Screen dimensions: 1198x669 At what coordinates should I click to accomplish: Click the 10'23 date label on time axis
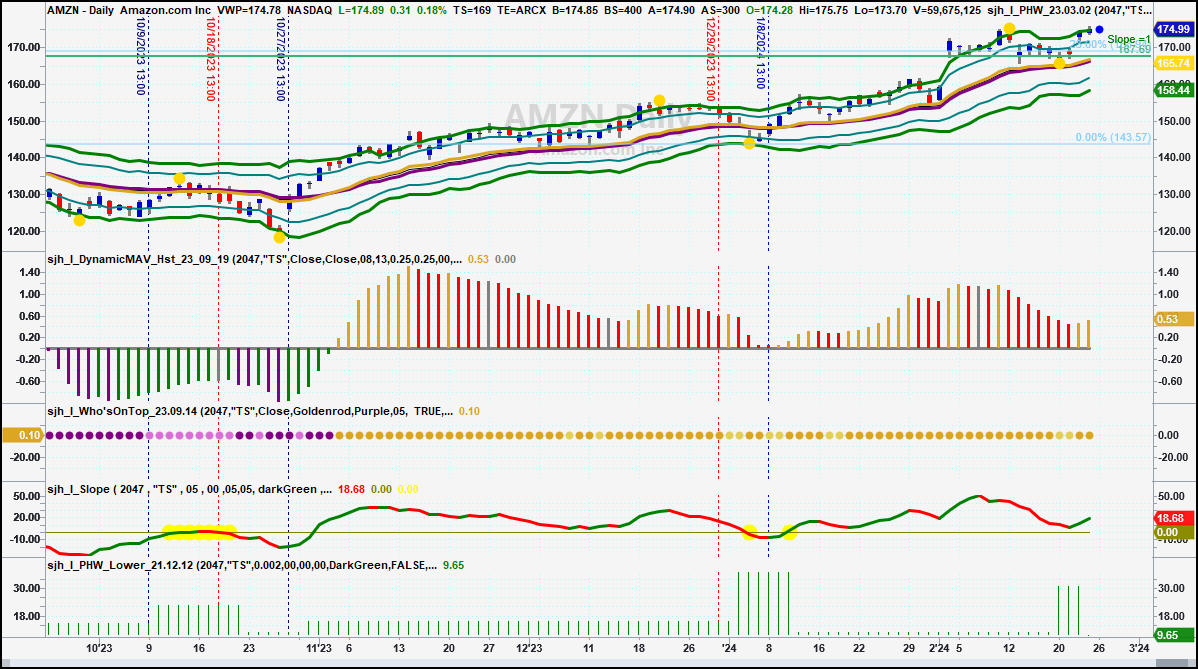click(x=99, y=648)
